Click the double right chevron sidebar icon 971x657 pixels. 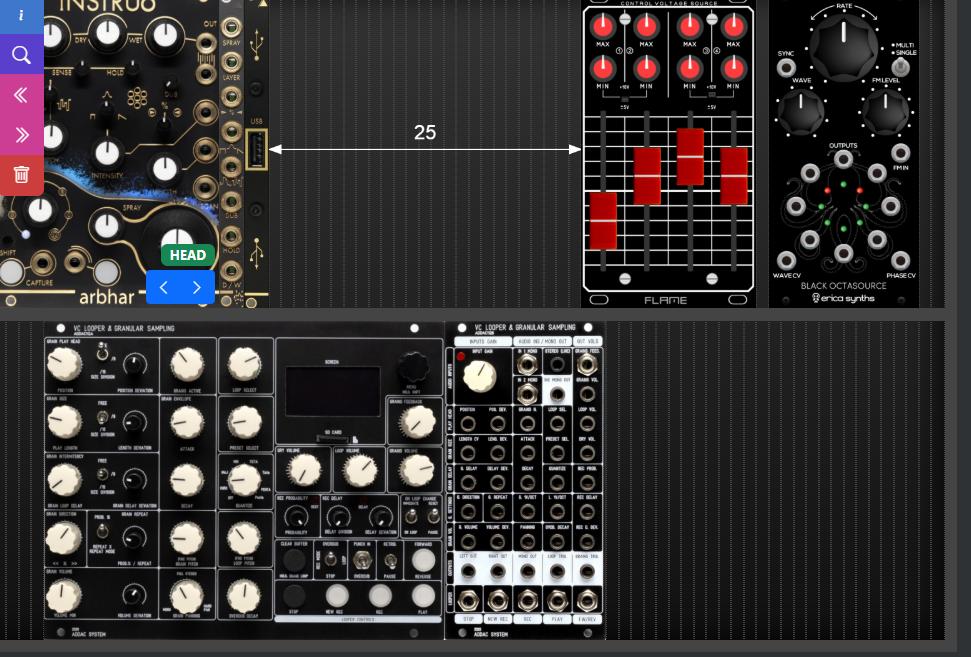[x=22, y=134]
